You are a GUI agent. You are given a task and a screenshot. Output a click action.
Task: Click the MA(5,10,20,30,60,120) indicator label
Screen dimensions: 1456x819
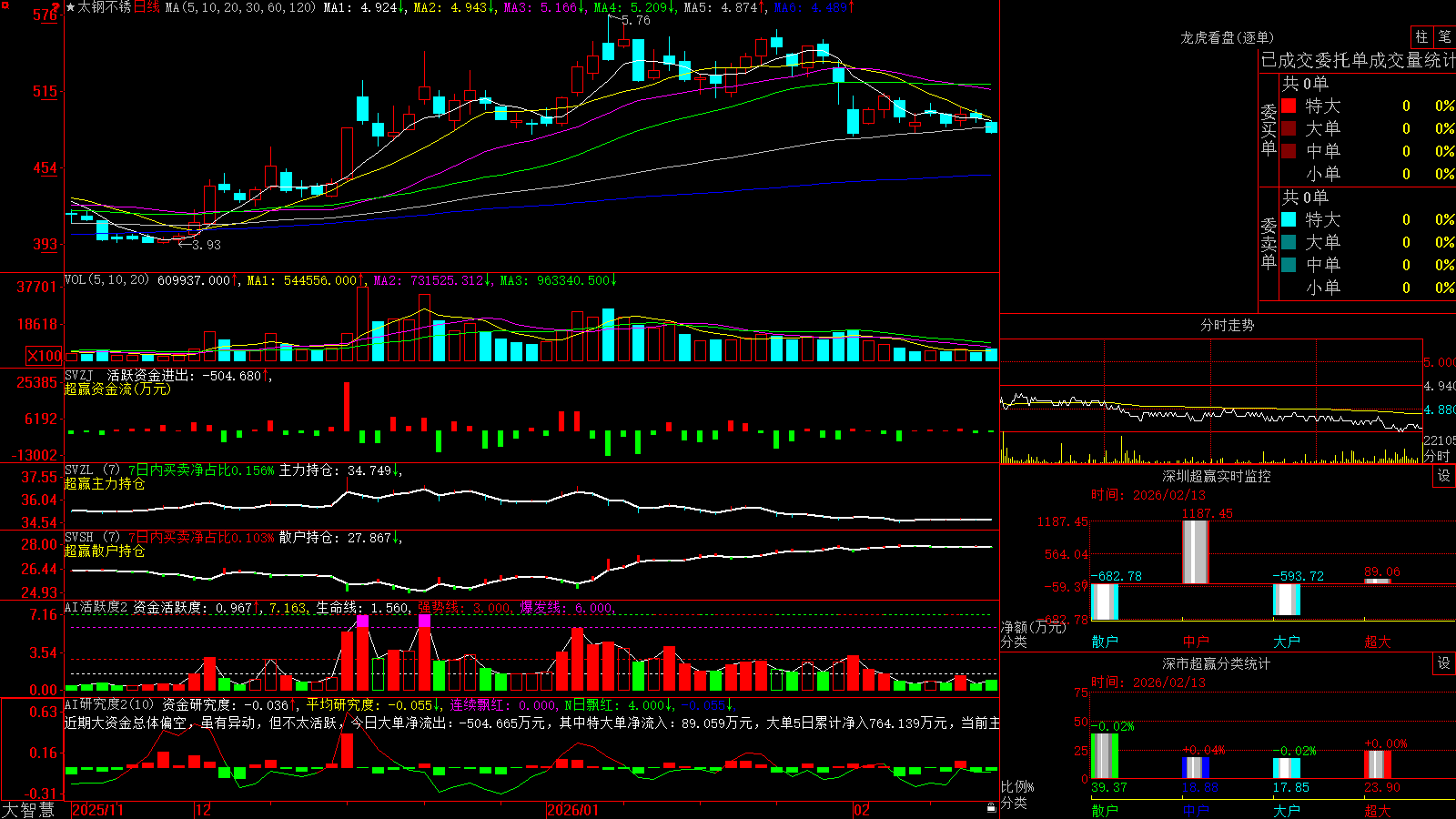pyautogui.click(x=240, y=7)
